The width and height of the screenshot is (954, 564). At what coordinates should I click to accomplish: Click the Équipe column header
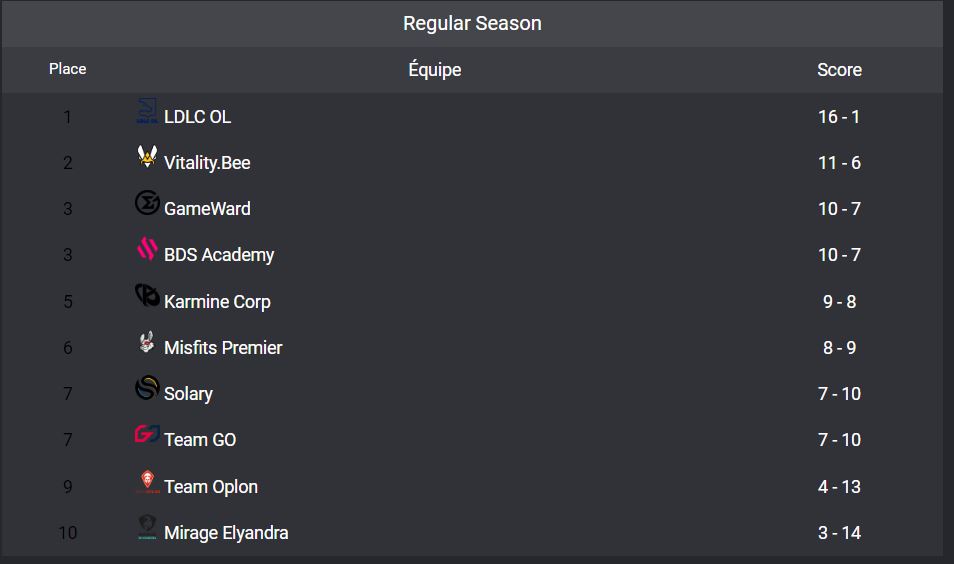pyautogui.click(x=435, y=70)
